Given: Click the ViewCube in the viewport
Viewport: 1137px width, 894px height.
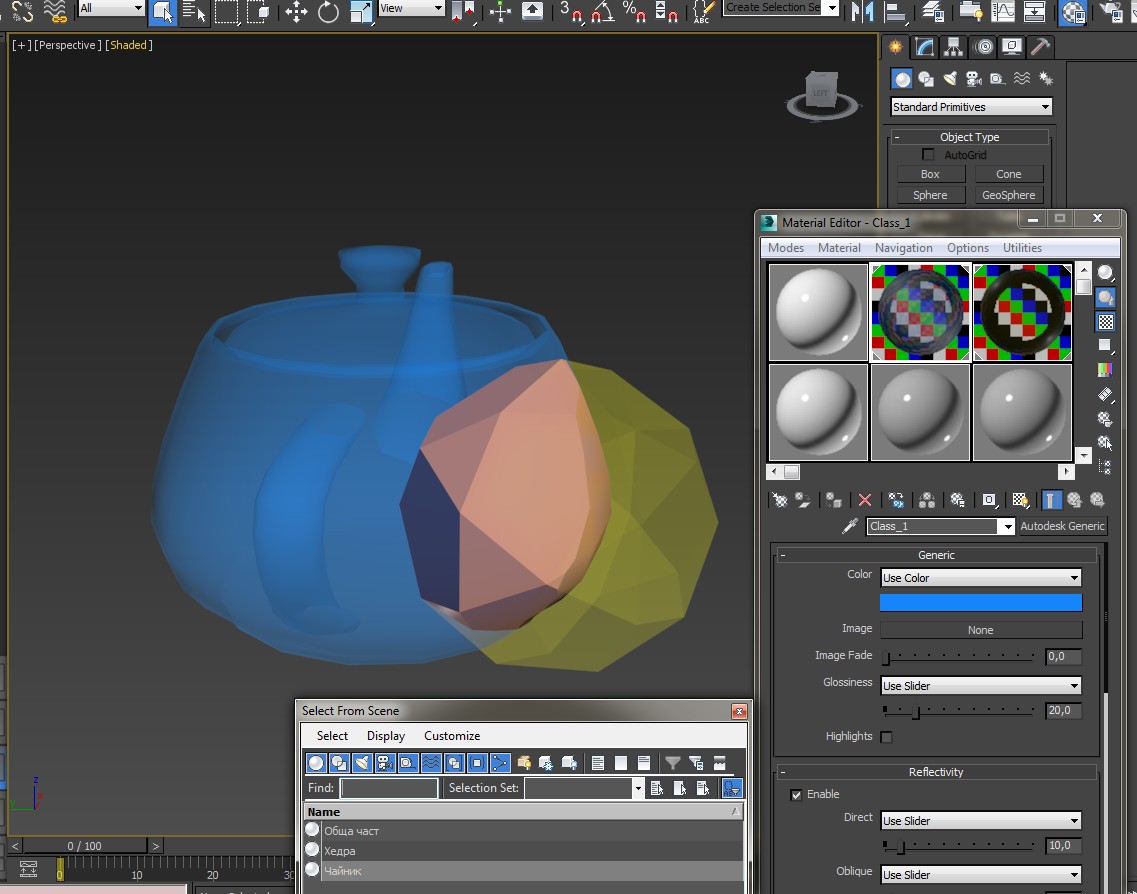Looking at the screenshot, I should [x=822, y=95].
